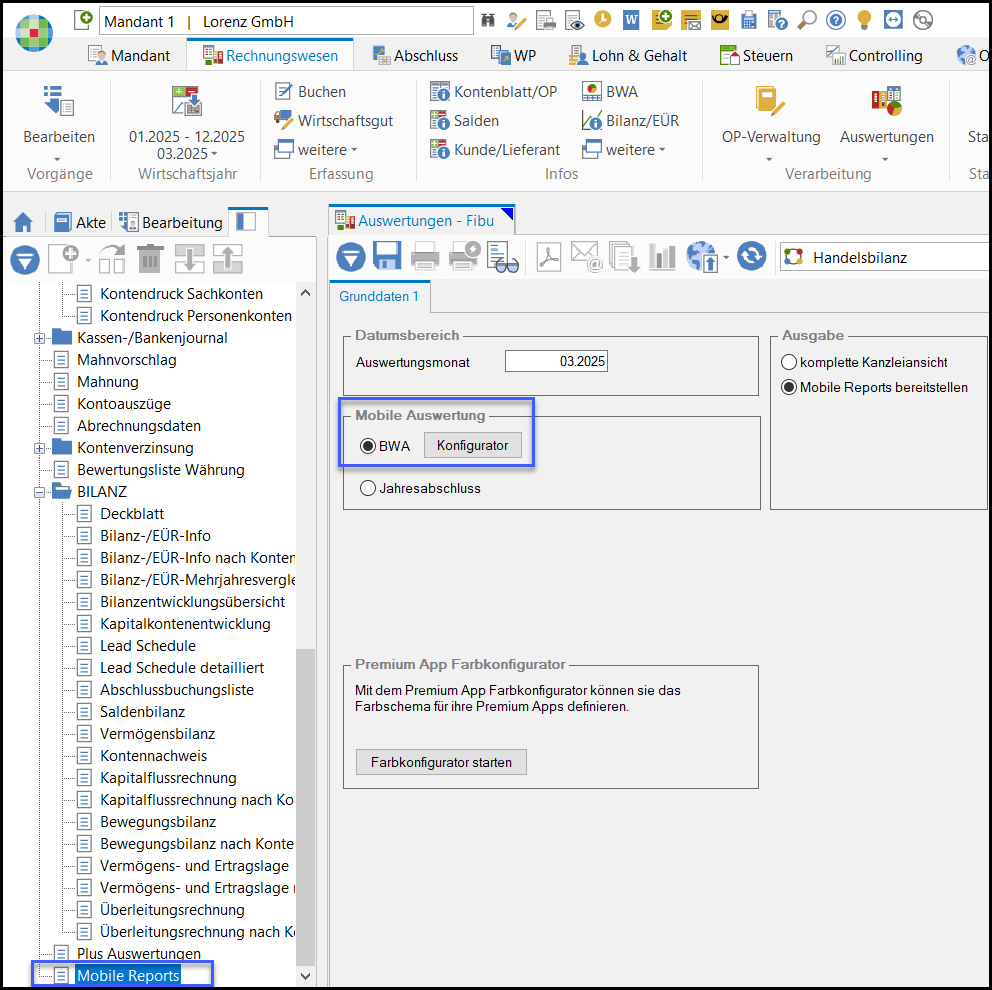Click Farbkonfigurator starten button

coord(441,762)
